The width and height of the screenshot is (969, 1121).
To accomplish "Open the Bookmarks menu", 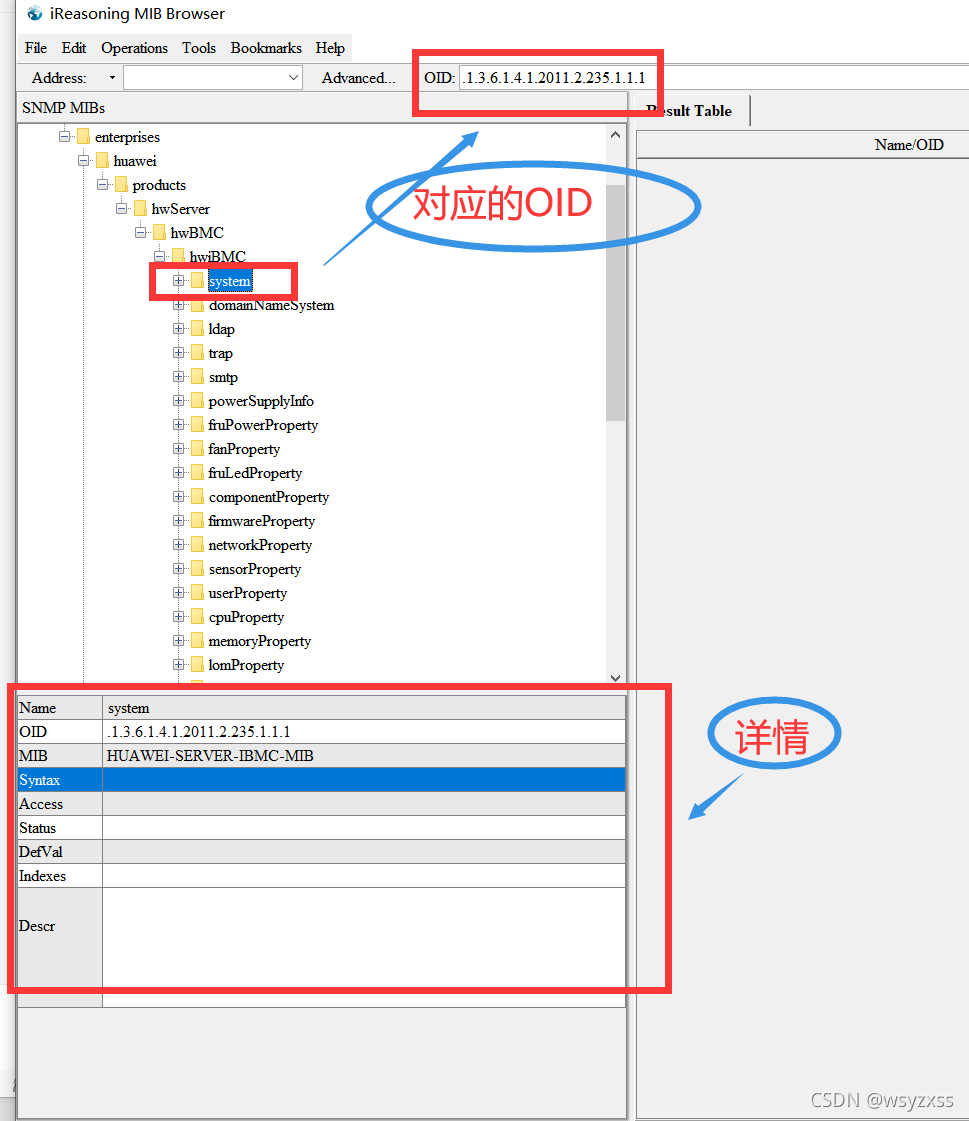I will pyautogui.click(x=266, y=48).
